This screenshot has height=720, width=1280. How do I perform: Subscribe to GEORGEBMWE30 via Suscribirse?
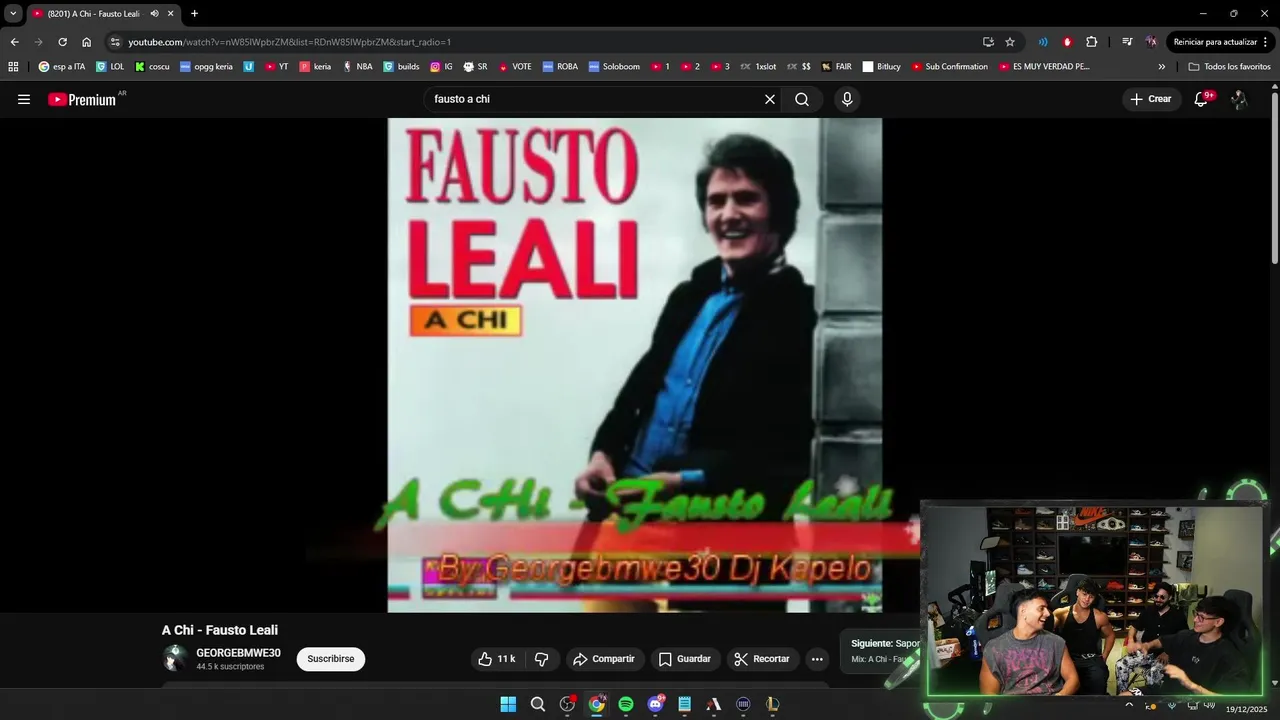331,659
